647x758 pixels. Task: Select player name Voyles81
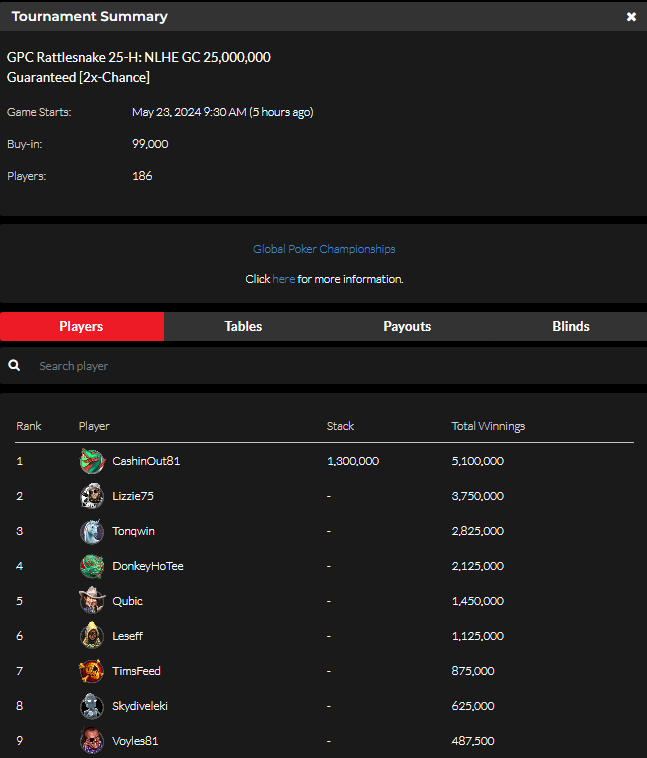tap(135, 741)
